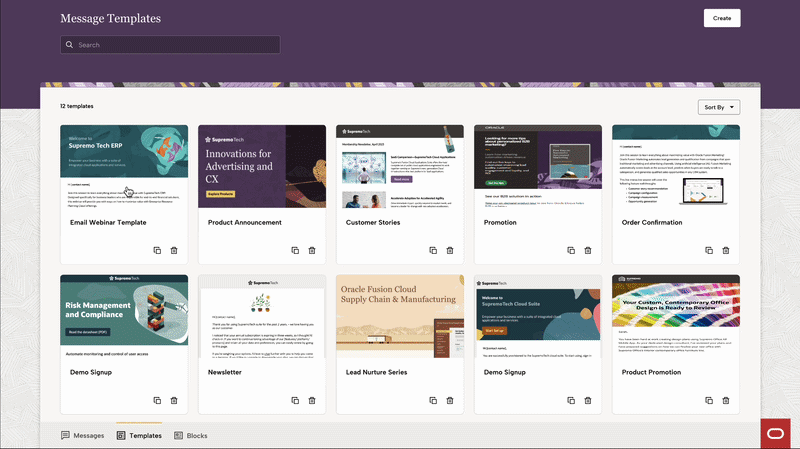Duplicate the Promotion template
Screen dimensions: 800x449
pyautogui.click(x=571, y=251)
